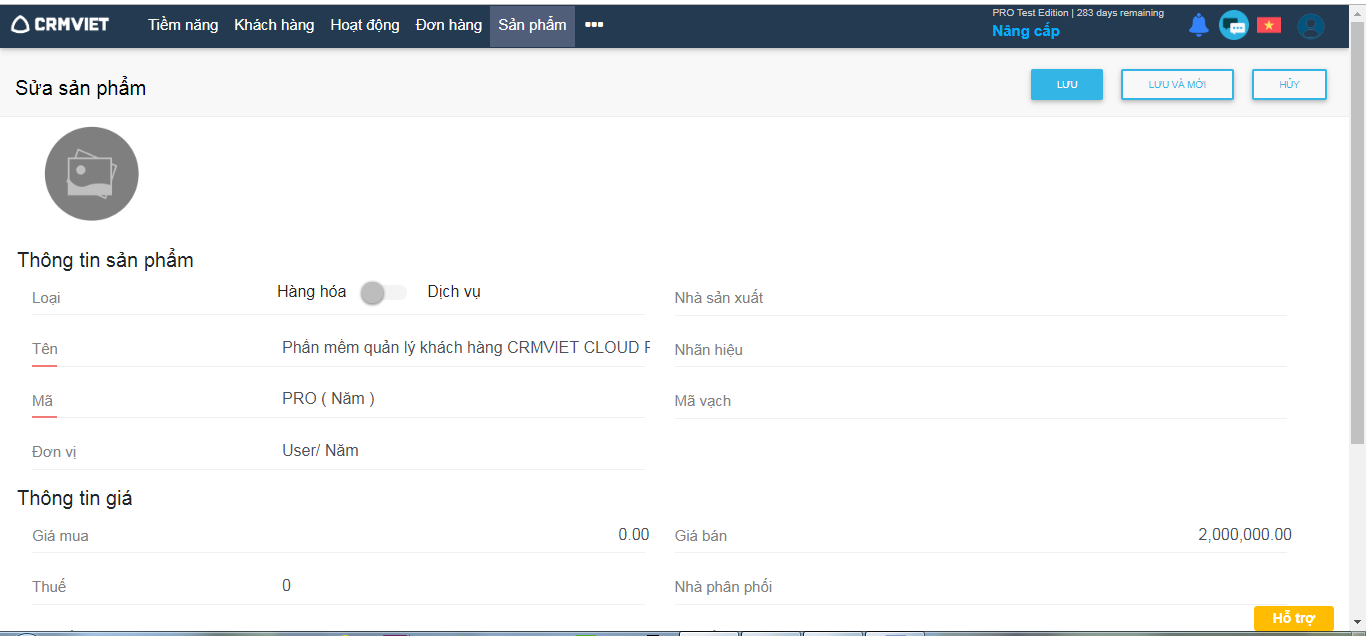
Task: Click the Sản phẩm tab
Action: pos(532,25)
